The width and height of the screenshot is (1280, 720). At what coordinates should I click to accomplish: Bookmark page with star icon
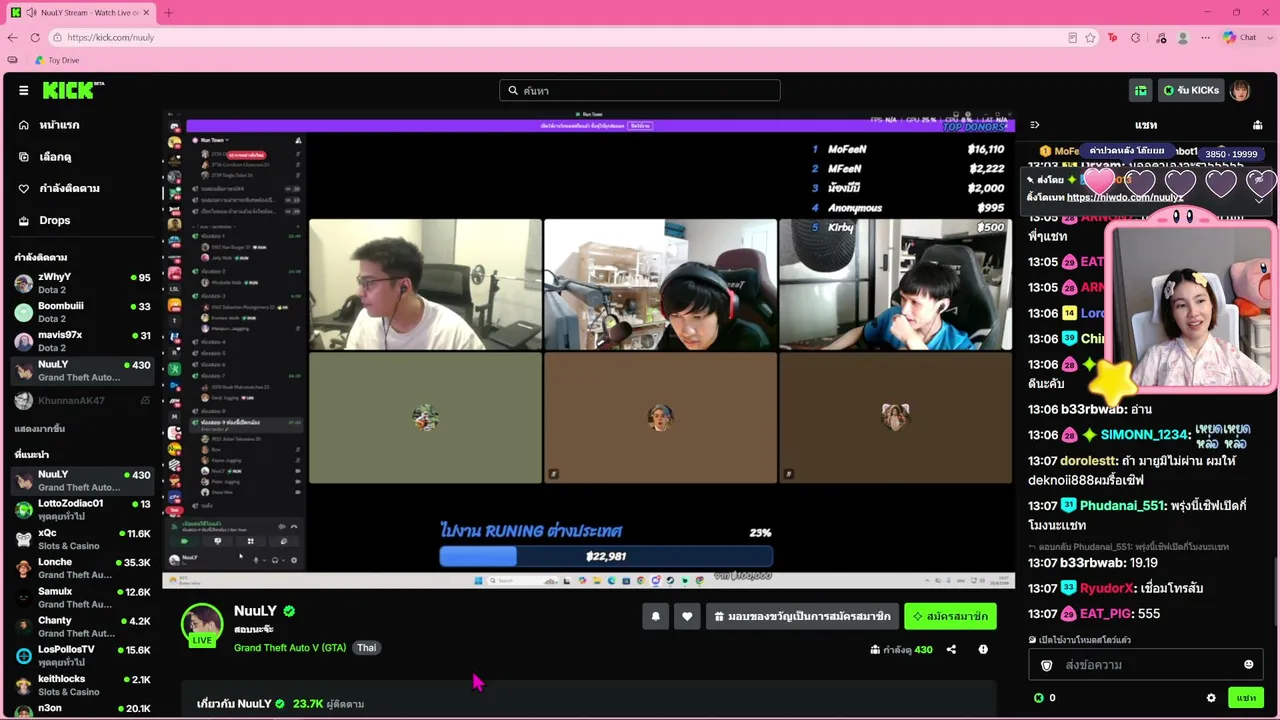(x=1091, y=37)
